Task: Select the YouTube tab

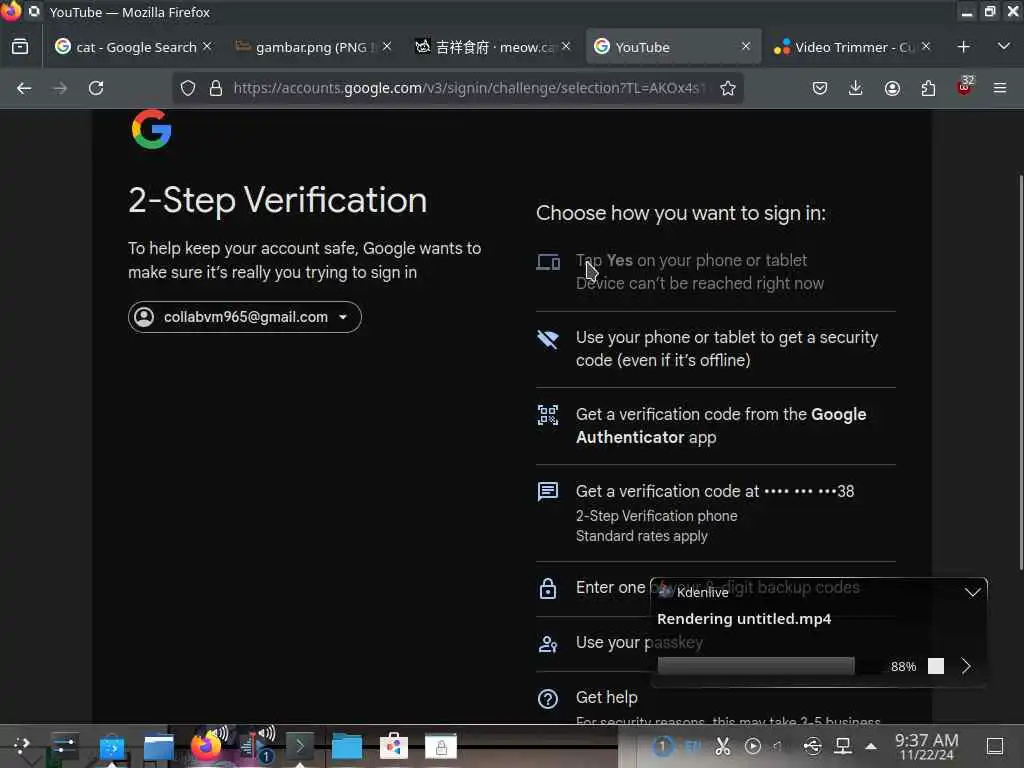Action: point(673,47)
